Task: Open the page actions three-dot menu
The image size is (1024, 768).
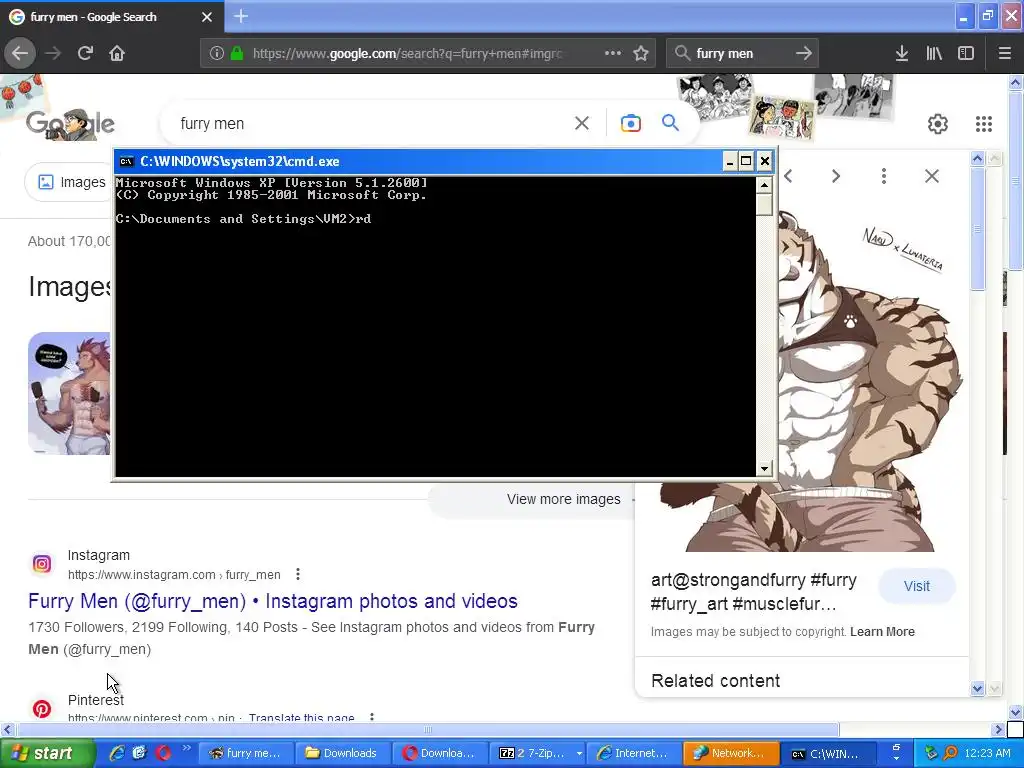Action: [613, 53]
